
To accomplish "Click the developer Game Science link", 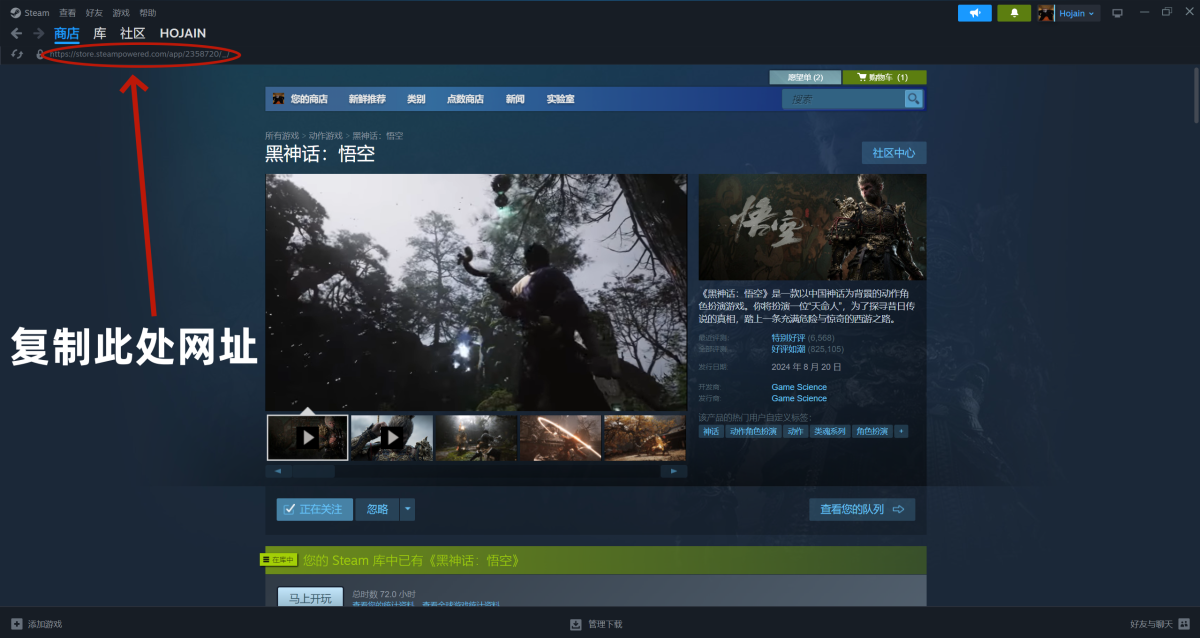I will point(799,387).
